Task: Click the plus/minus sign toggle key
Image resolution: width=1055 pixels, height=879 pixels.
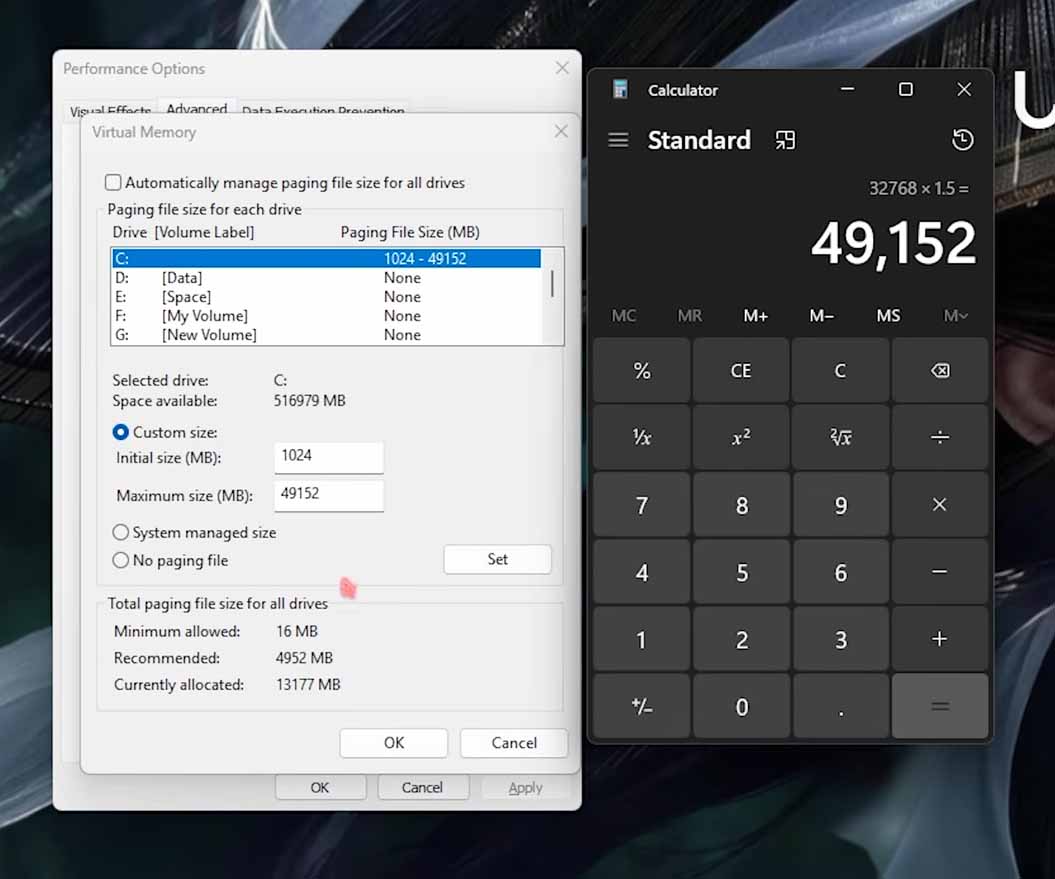Action: pyautogui.click(x=642, y=707)
